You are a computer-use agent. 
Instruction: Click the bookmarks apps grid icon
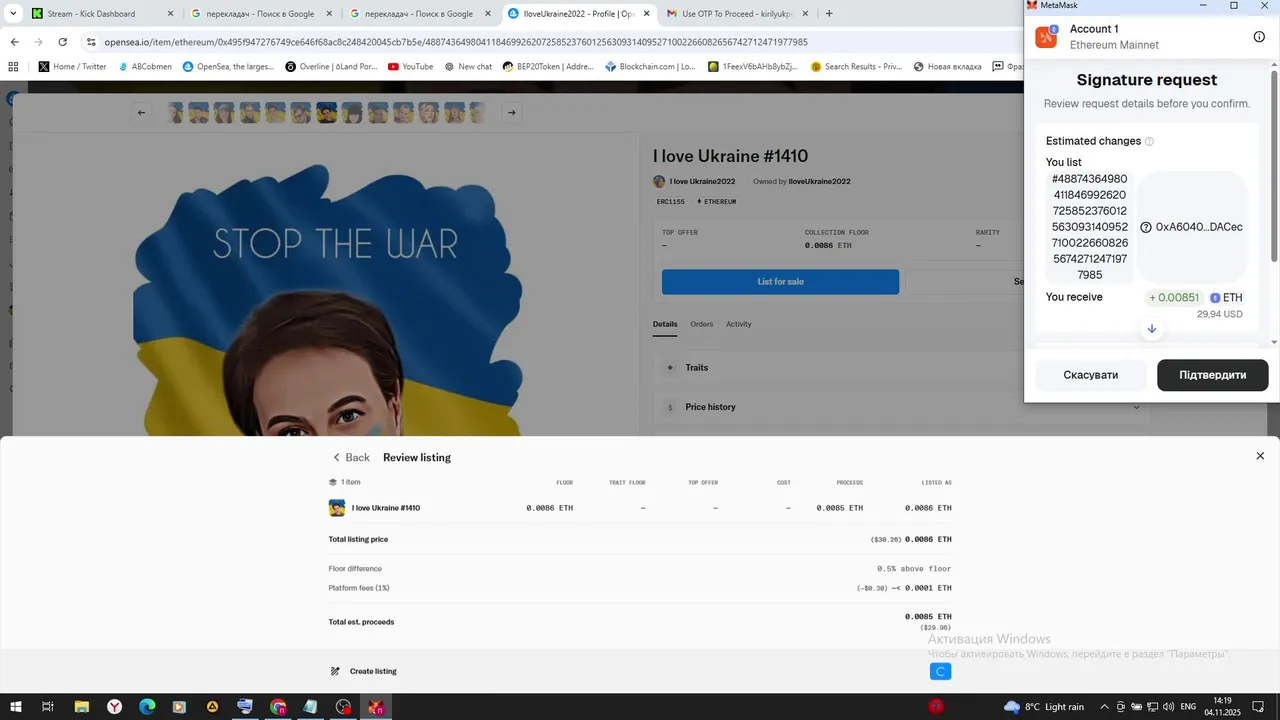point(14,67)
